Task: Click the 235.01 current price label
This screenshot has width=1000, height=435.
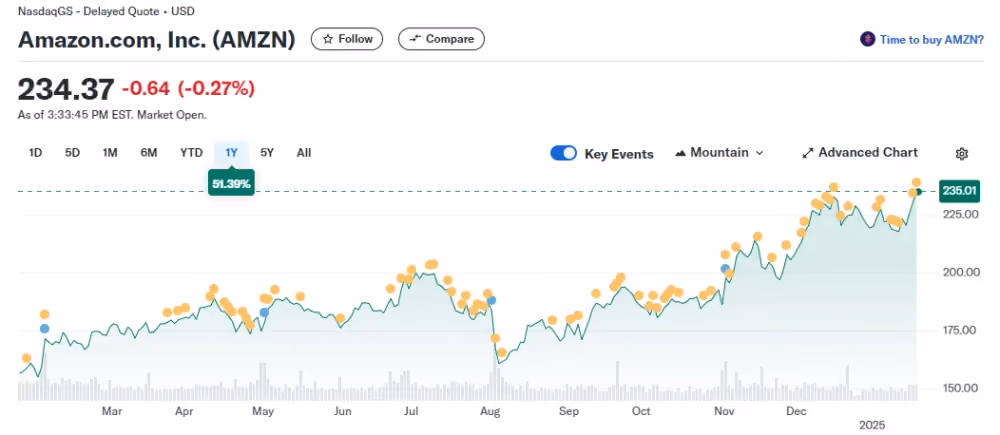Action: coord(959,191)
